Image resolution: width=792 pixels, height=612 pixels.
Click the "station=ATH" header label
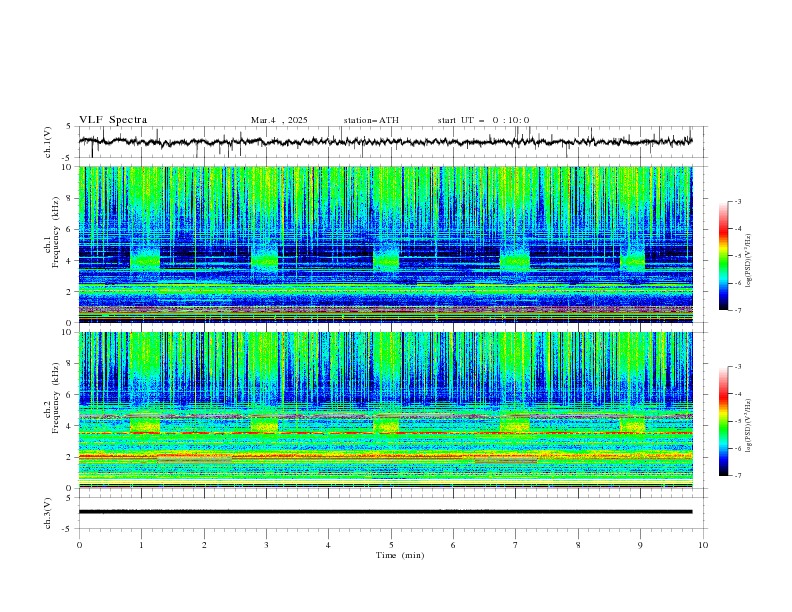371,120
